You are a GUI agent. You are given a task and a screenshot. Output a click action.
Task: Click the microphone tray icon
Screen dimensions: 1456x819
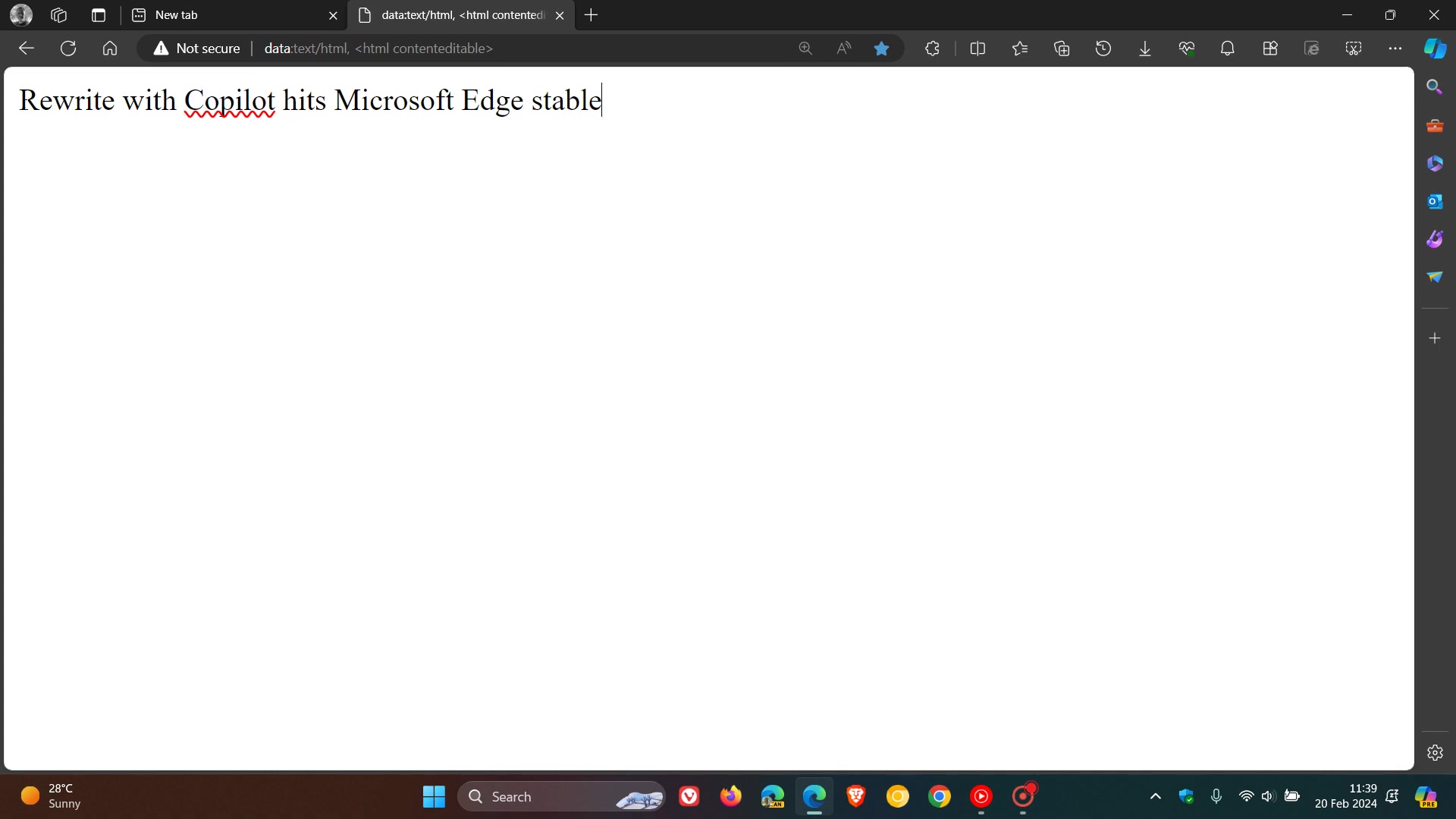click(1216, 796)
